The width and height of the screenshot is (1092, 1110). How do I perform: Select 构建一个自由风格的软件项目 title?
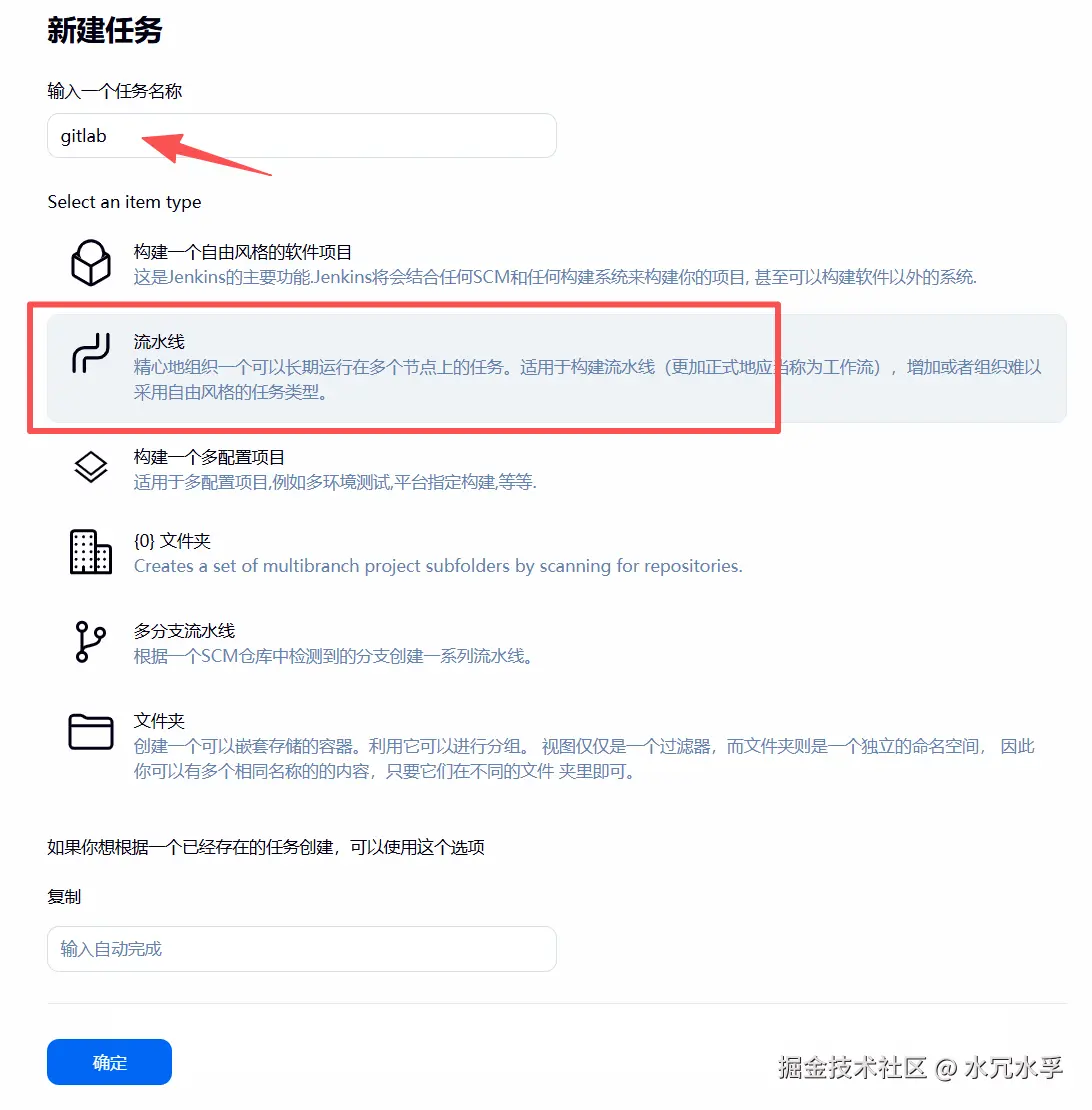[243, 252]
